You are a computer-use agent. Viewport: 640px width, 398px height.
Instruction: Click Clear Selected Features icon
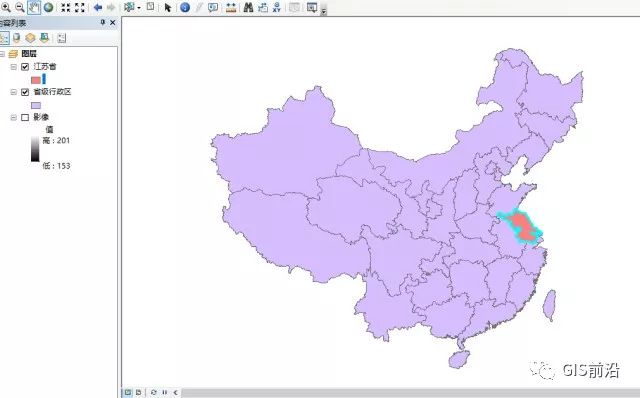pos(151,7)
